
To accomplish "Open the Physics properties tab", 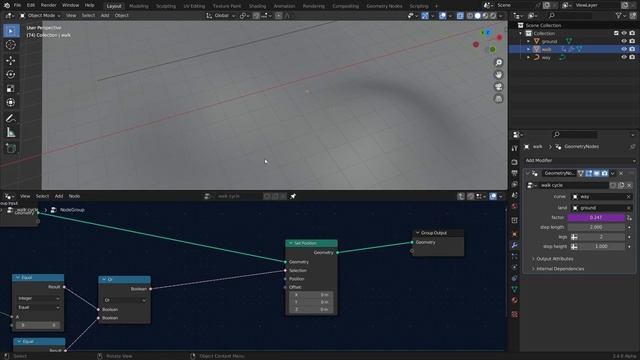I will [x=515, y=267].
